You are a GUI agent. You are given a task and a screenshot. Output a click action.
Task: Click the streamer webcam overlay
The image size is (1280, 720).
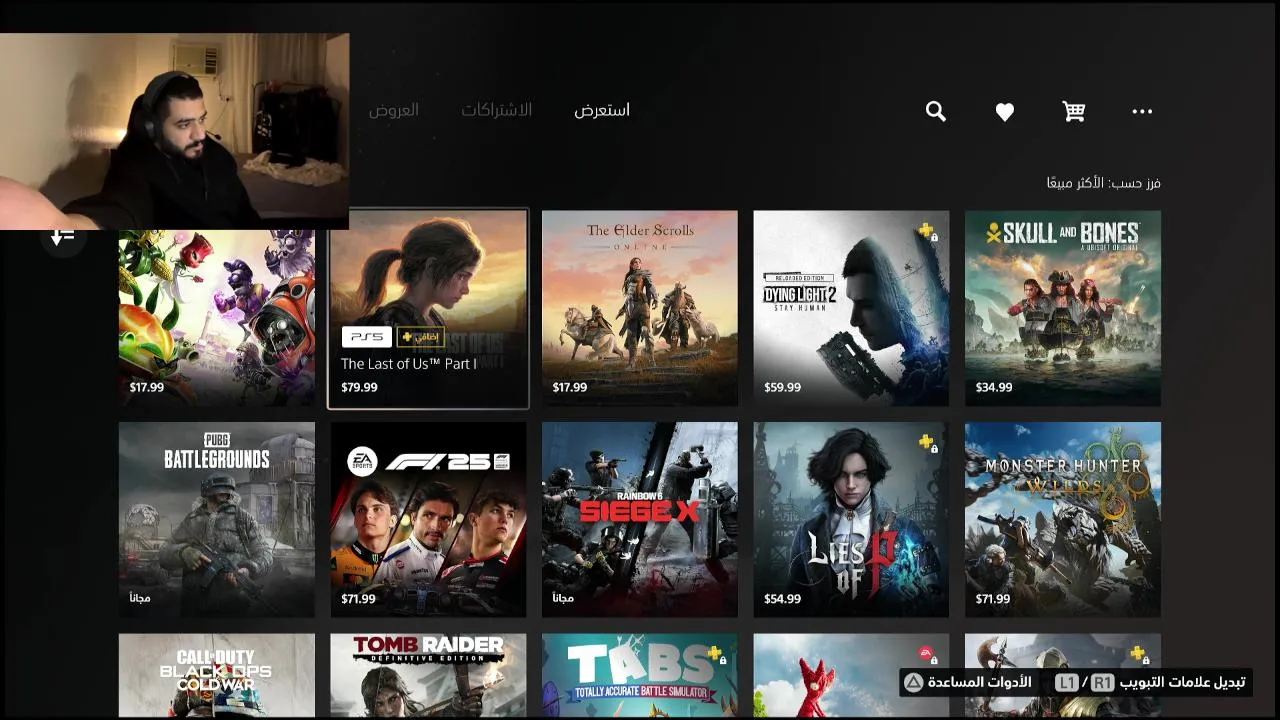tap(174, 131)
